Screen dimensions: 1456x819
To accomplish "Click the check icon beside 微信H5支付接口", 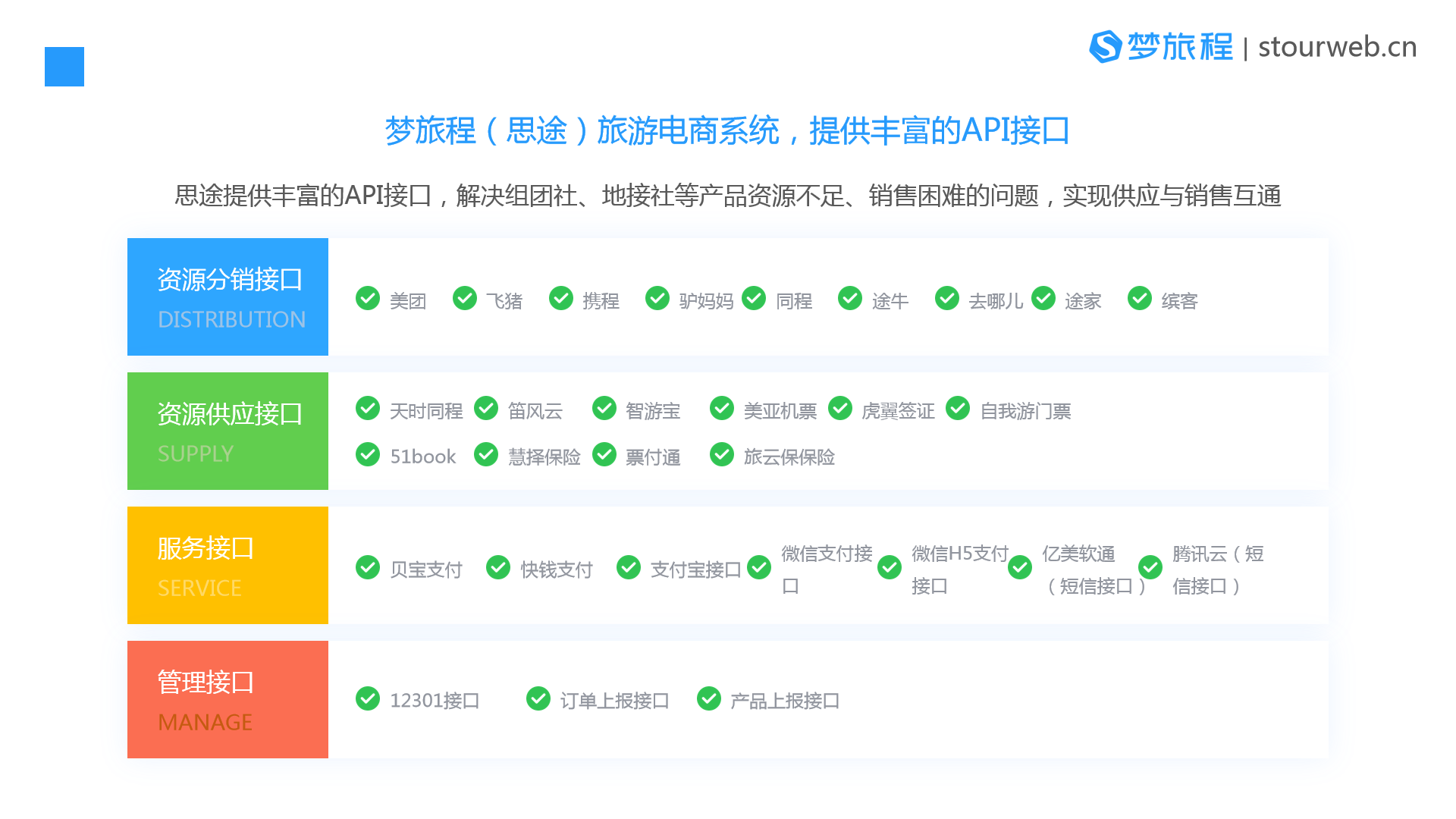I will click(x=890, y=567).
